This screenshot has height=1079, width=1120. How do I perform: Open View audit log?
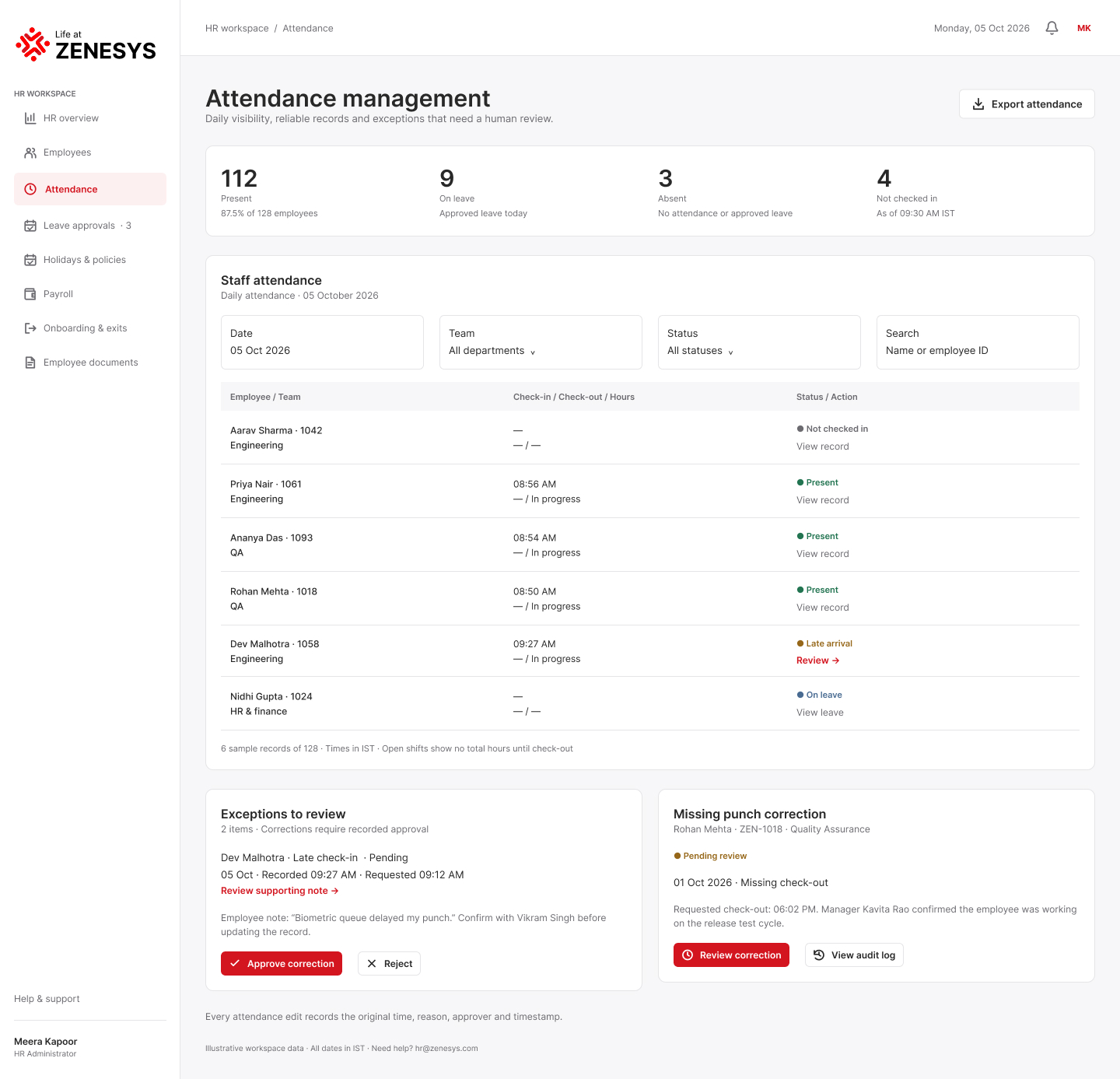tap(854, 955)
